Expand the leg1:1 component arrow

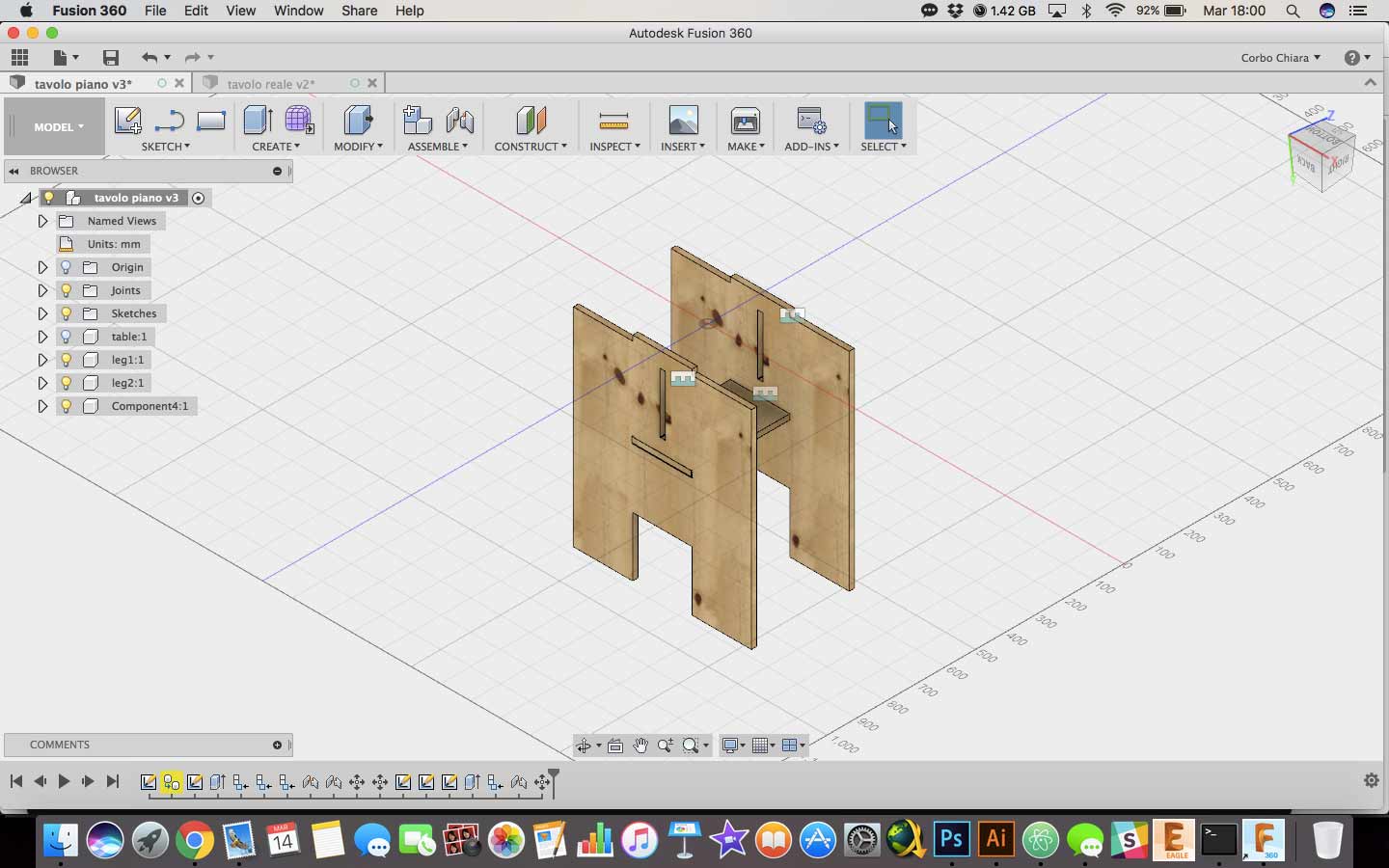[x=42, y=360]
